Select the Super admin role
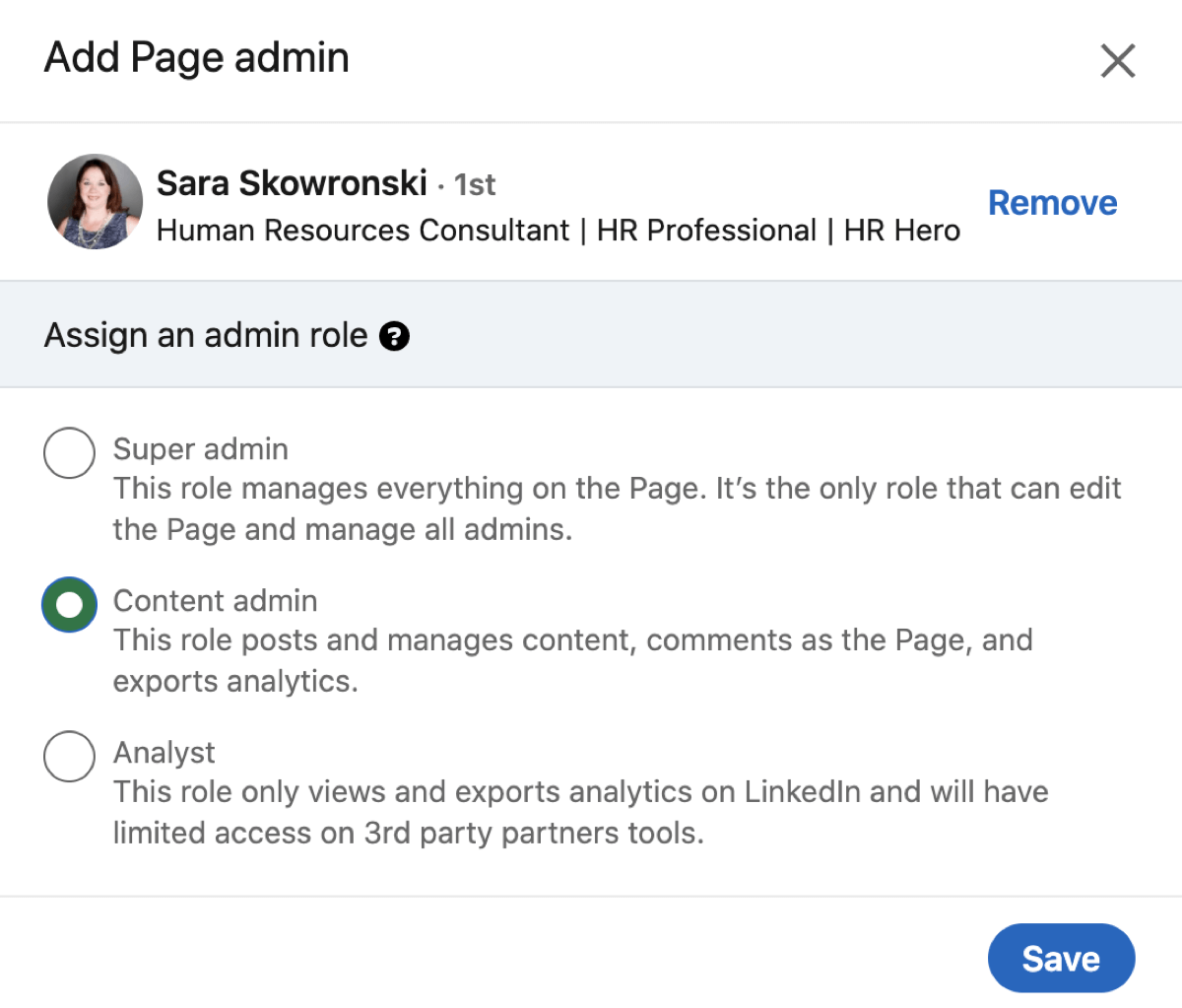1182x1008 pixels. [69, 453]
